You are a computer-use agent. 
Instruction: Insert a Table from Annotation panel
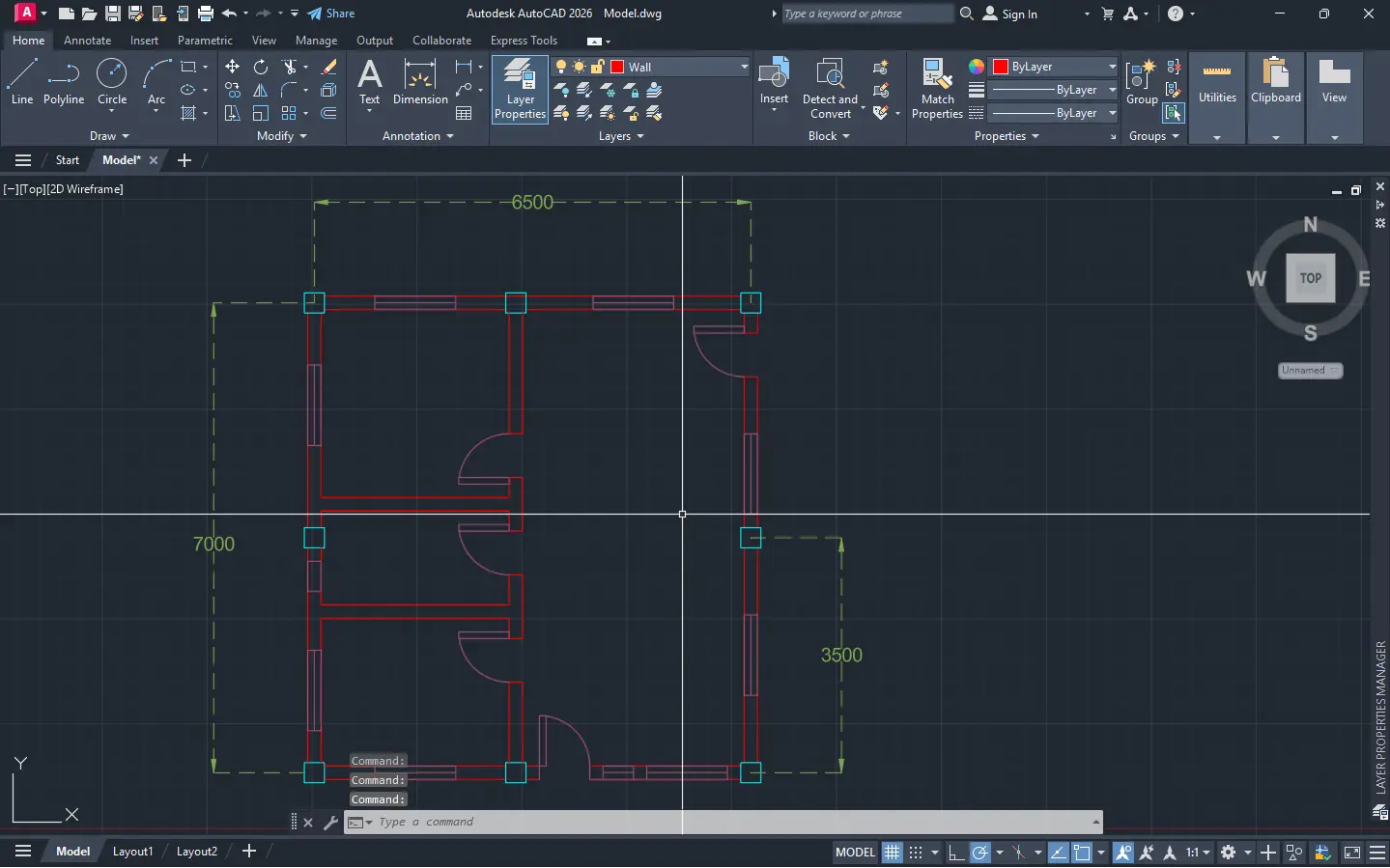(464, 113)
